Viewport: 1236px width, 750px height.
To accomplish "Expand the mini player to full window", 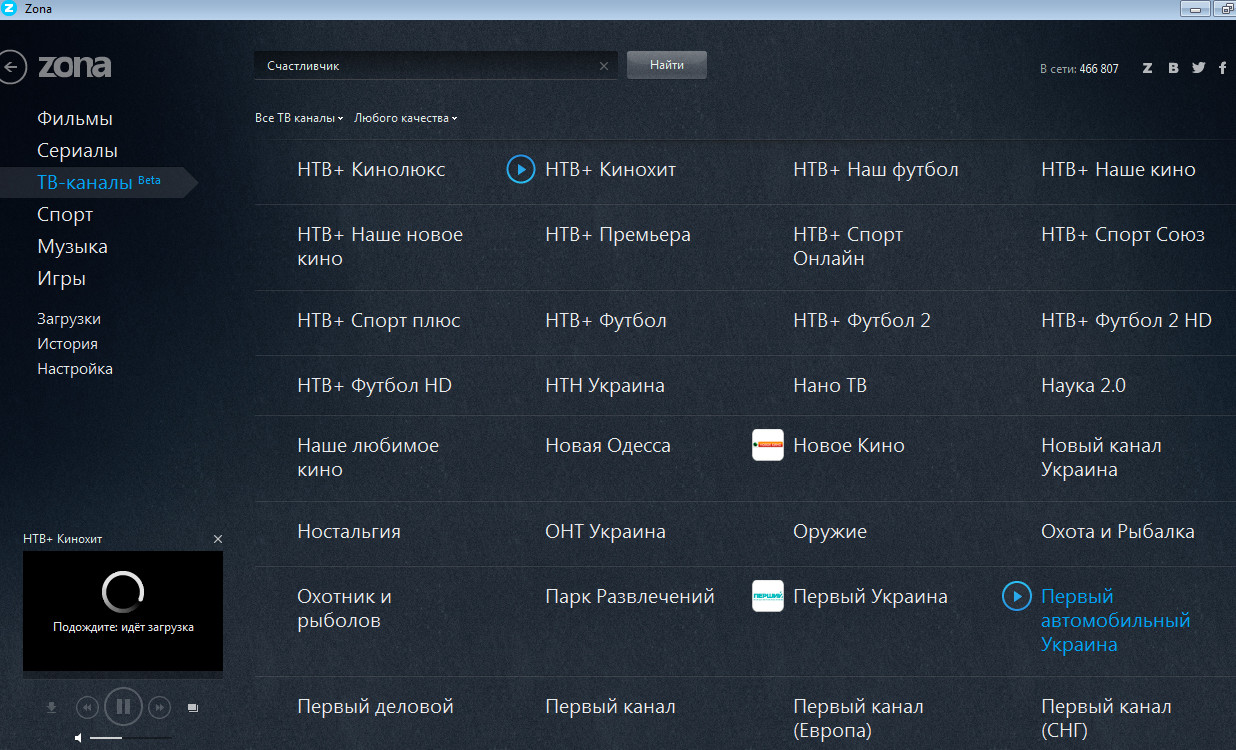I will click(193, 708).
